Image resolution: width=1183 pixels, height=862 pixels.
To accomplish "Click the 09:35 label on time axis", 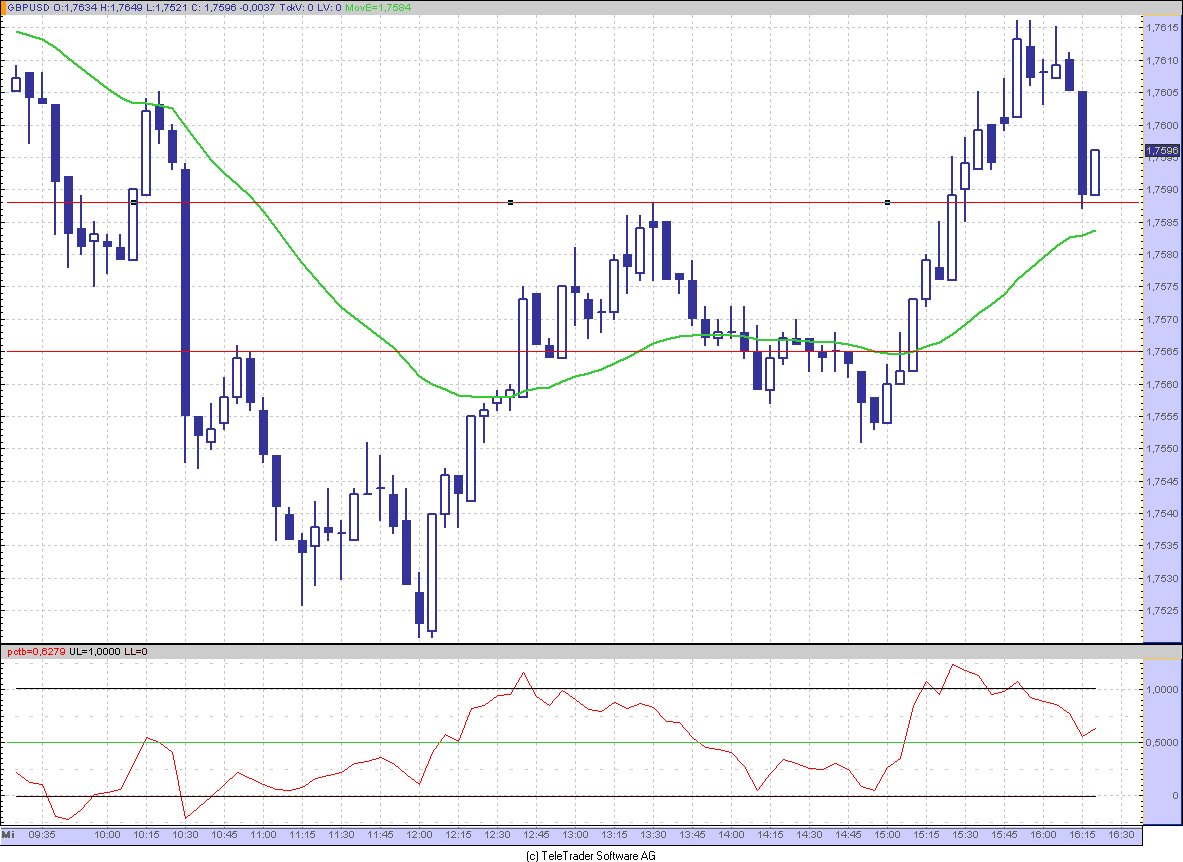I will tap(42, 834).
